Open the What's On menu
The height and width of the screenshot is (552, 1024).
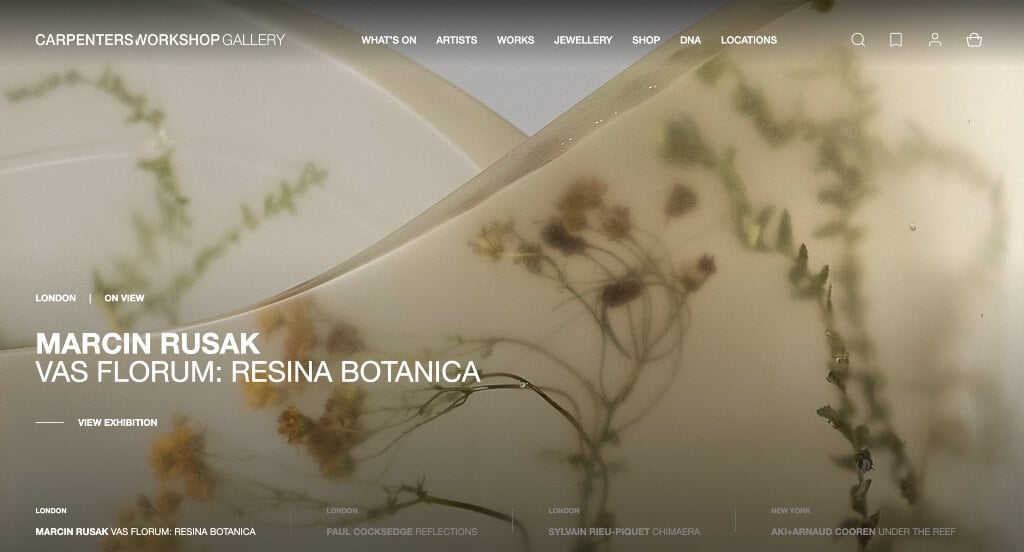pos(389,40)
